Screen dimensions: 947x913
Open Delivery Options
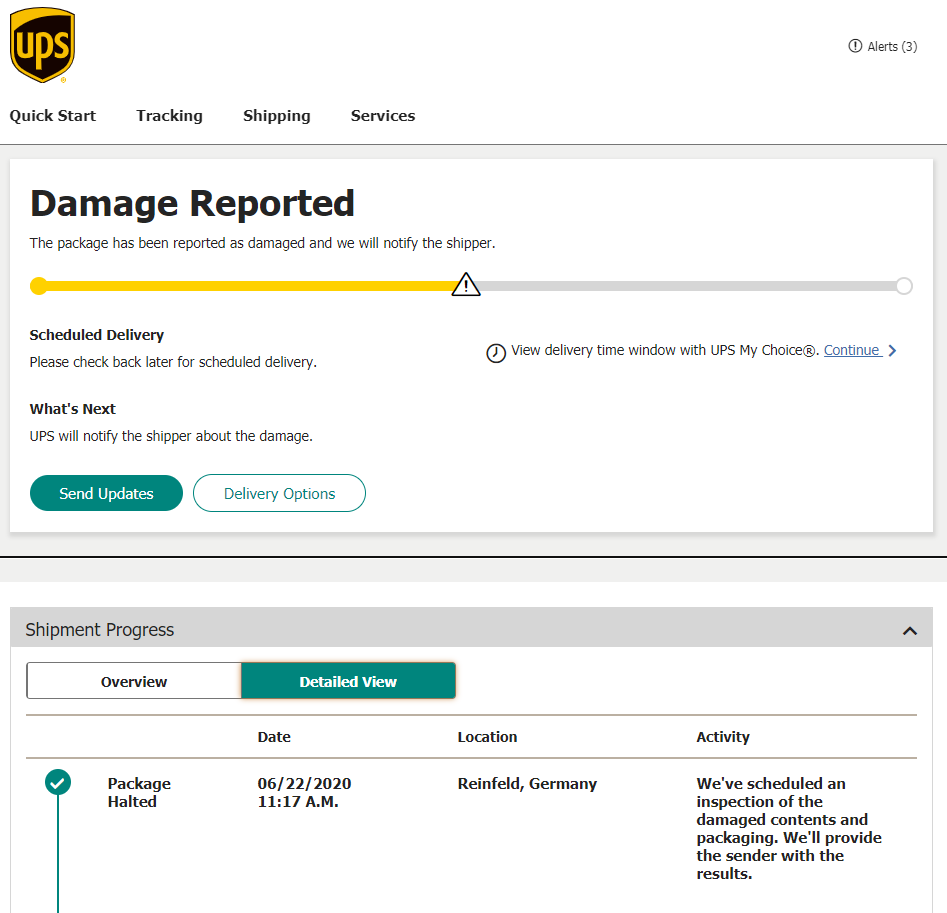pyautogui.click(x=279, y=493)
